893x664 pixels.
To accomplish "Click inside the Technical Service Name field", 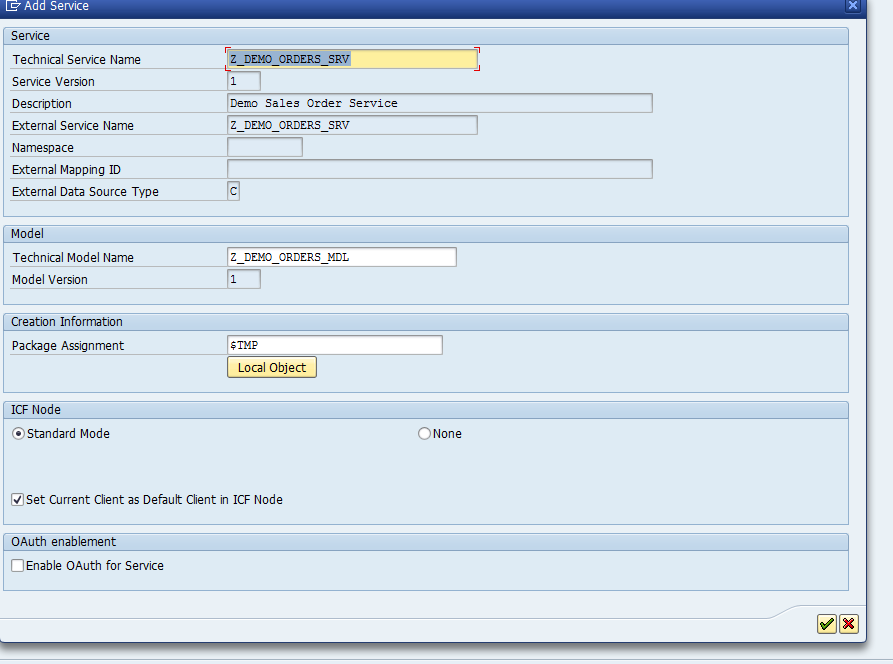I will coord(351,59).
